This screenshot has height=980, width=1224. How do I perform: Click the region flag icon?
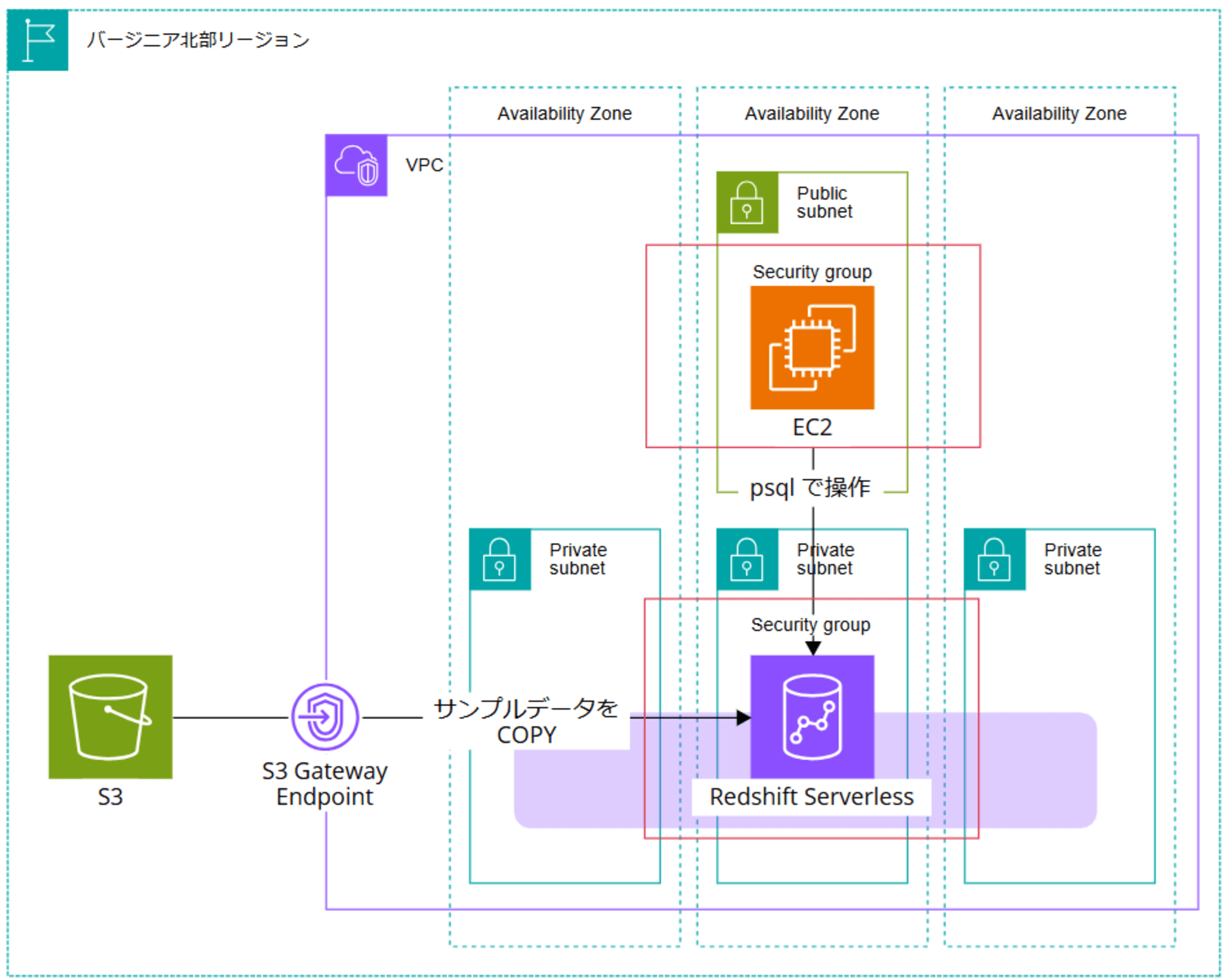point(37,40)
